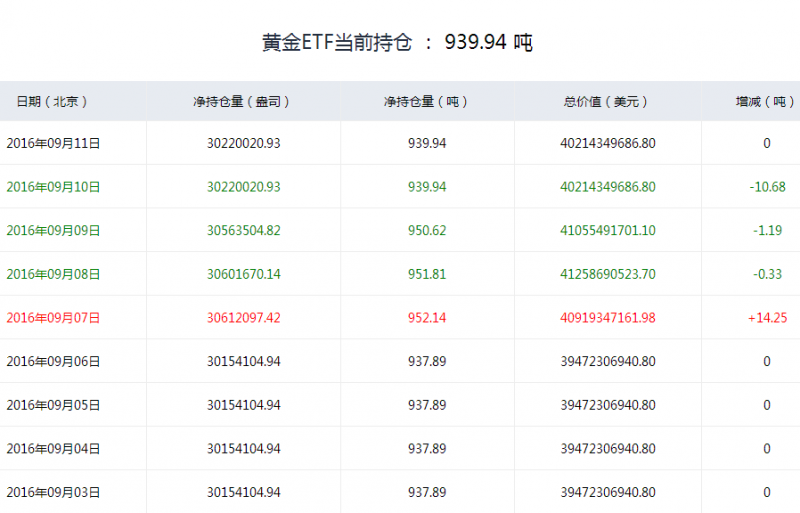Select the date cell 2016年09月10日
The image size is (800, 513).
53,187
